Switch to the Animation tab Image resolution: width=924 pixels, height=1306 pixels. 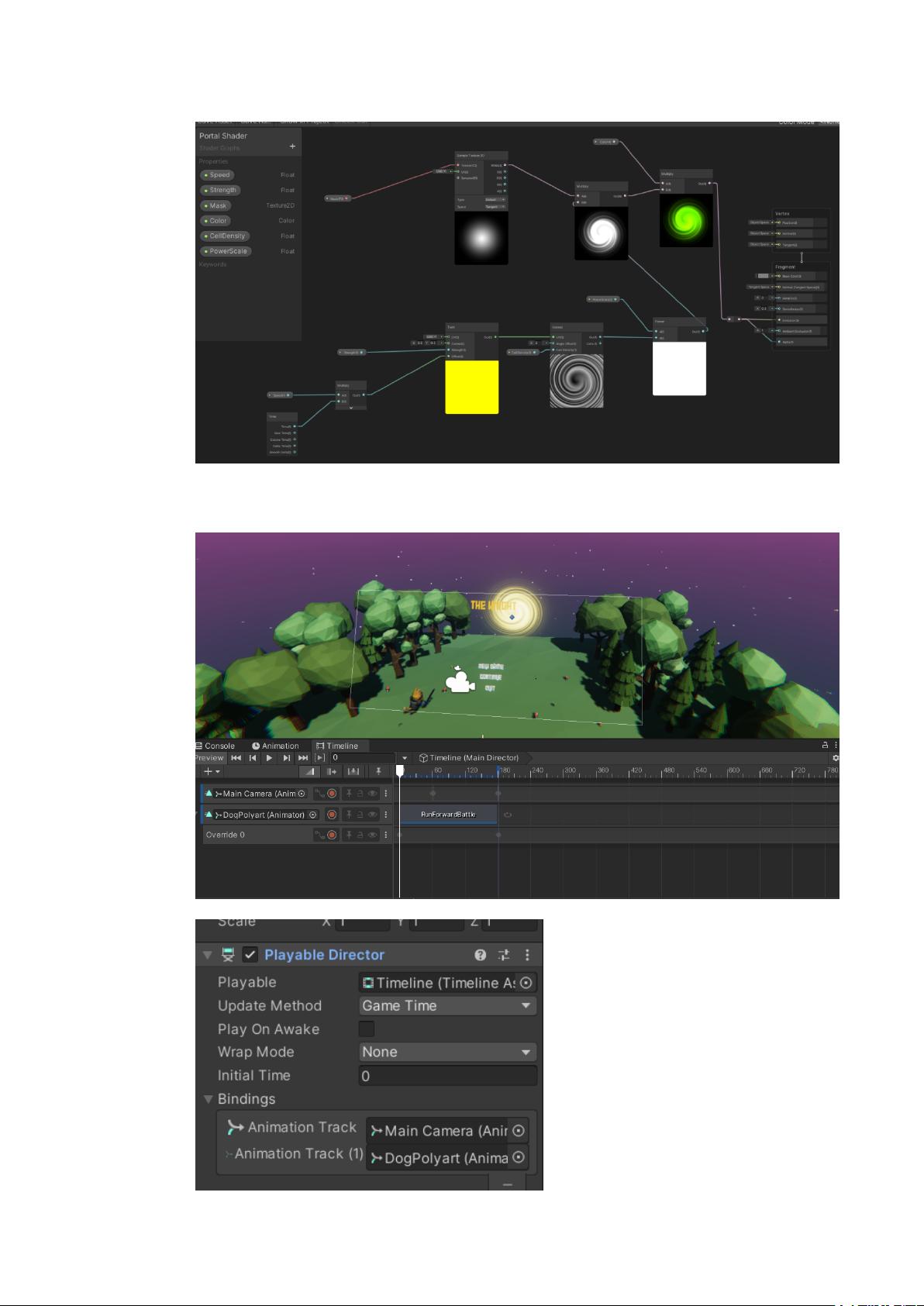[275, 746]
